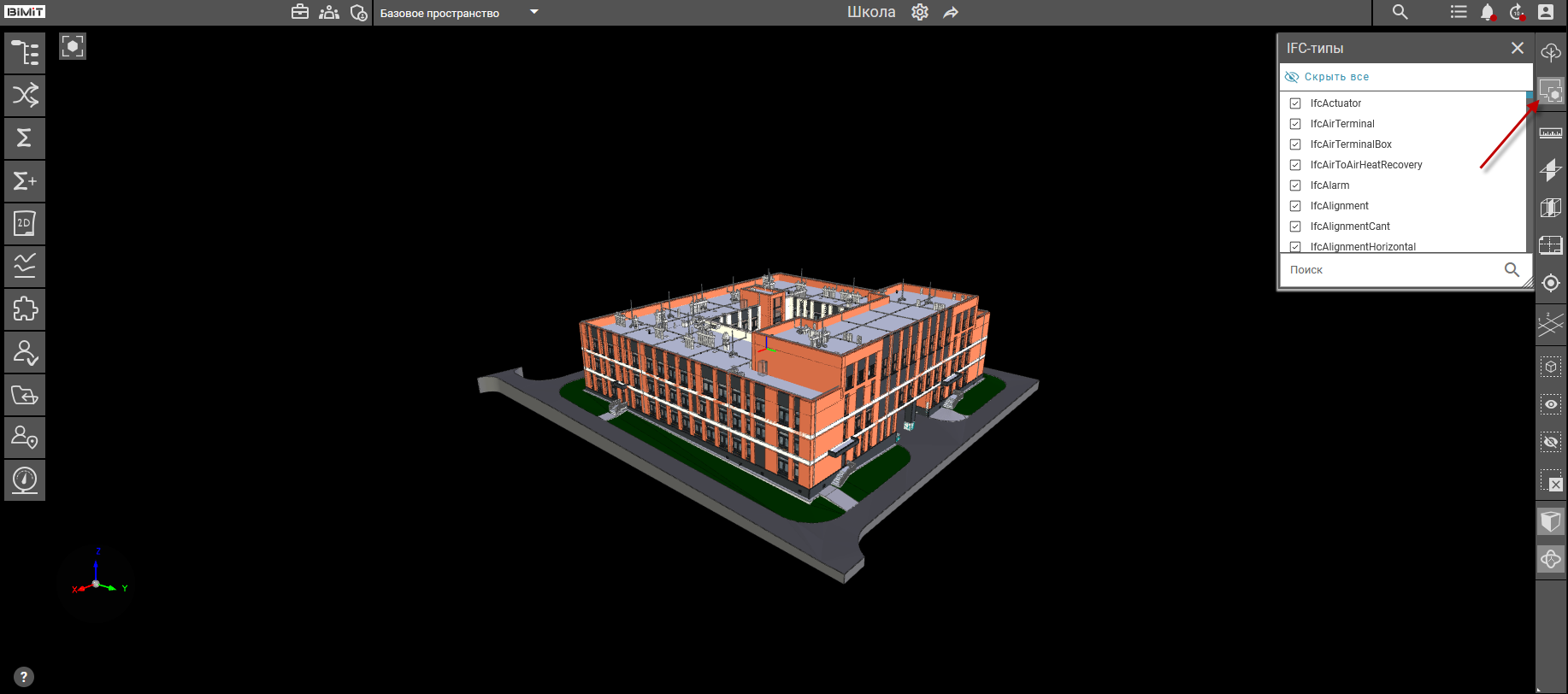Image resolution: width=1568 pixels, height=694 pixels.
Task: Click the share arrow next to Школа
Action: 951,12
